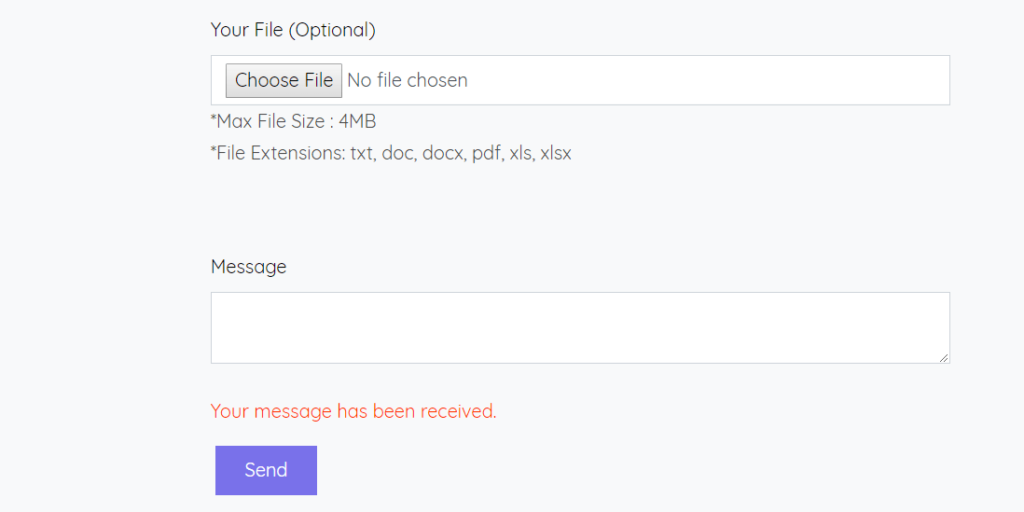Click the word 'received' in the red status message
1024x512 pixels.
coord(455,411)
